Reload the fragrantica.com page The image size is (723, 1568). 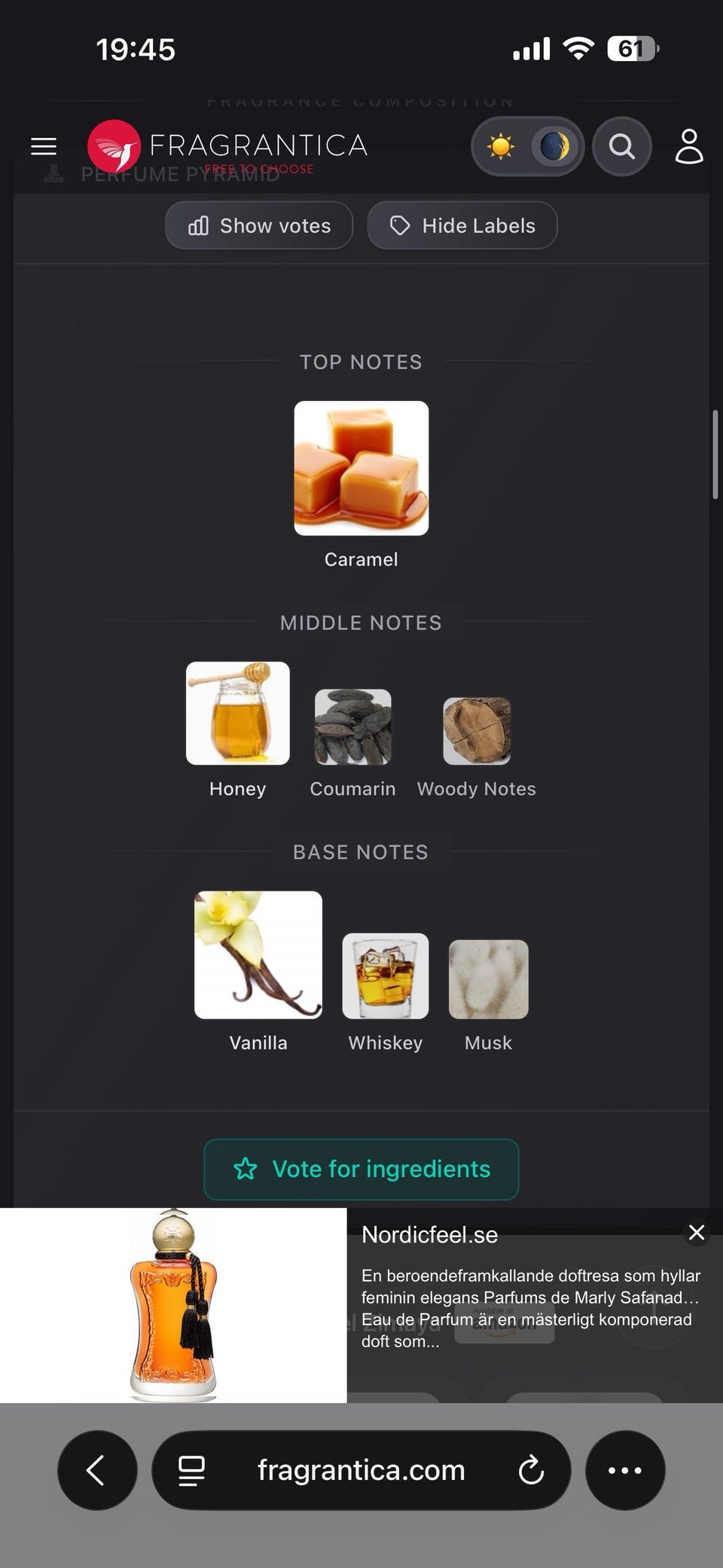point(531,1470)
